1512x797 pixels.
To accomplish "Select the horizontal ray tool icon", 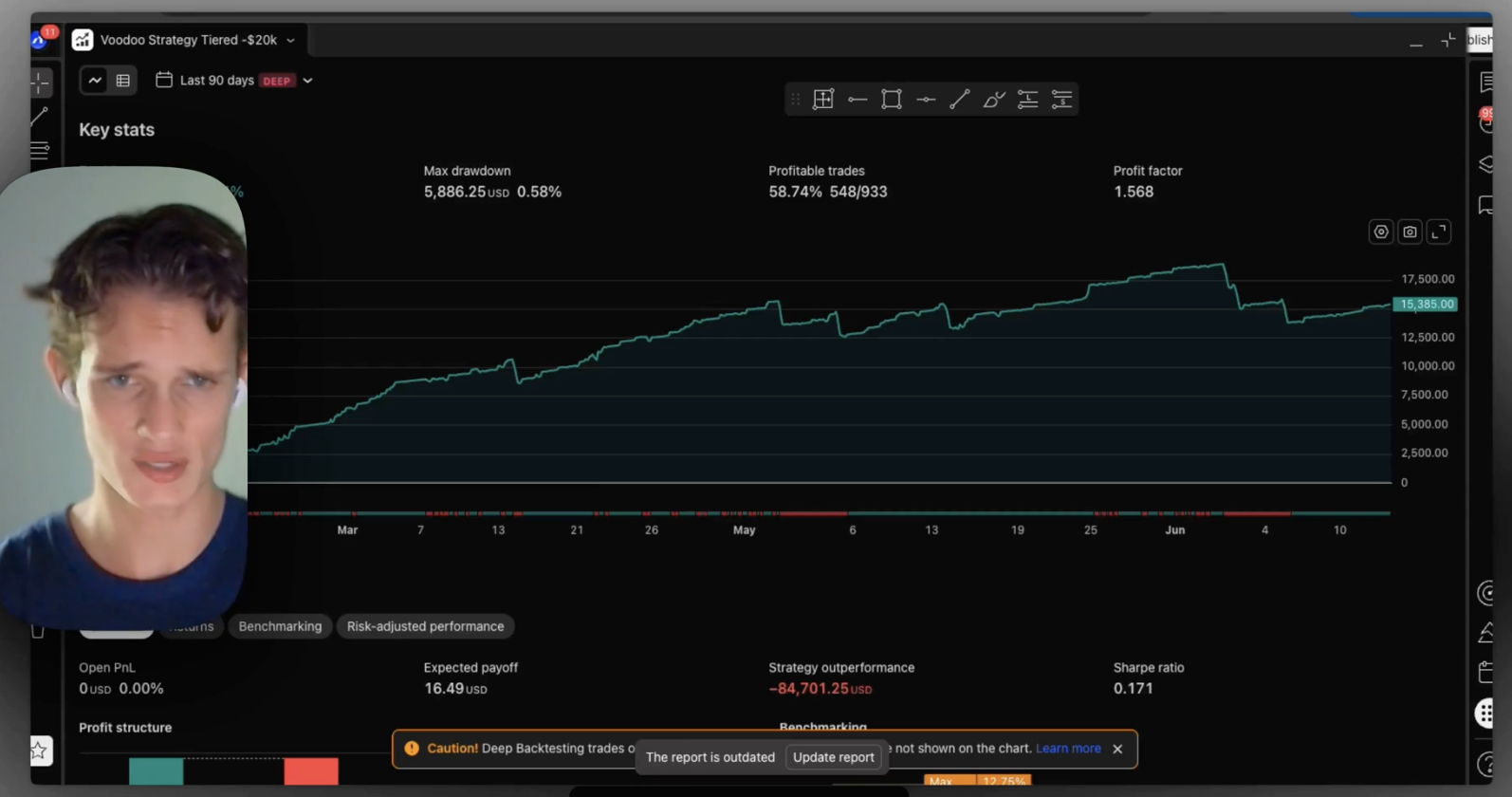I will (857, 99).
